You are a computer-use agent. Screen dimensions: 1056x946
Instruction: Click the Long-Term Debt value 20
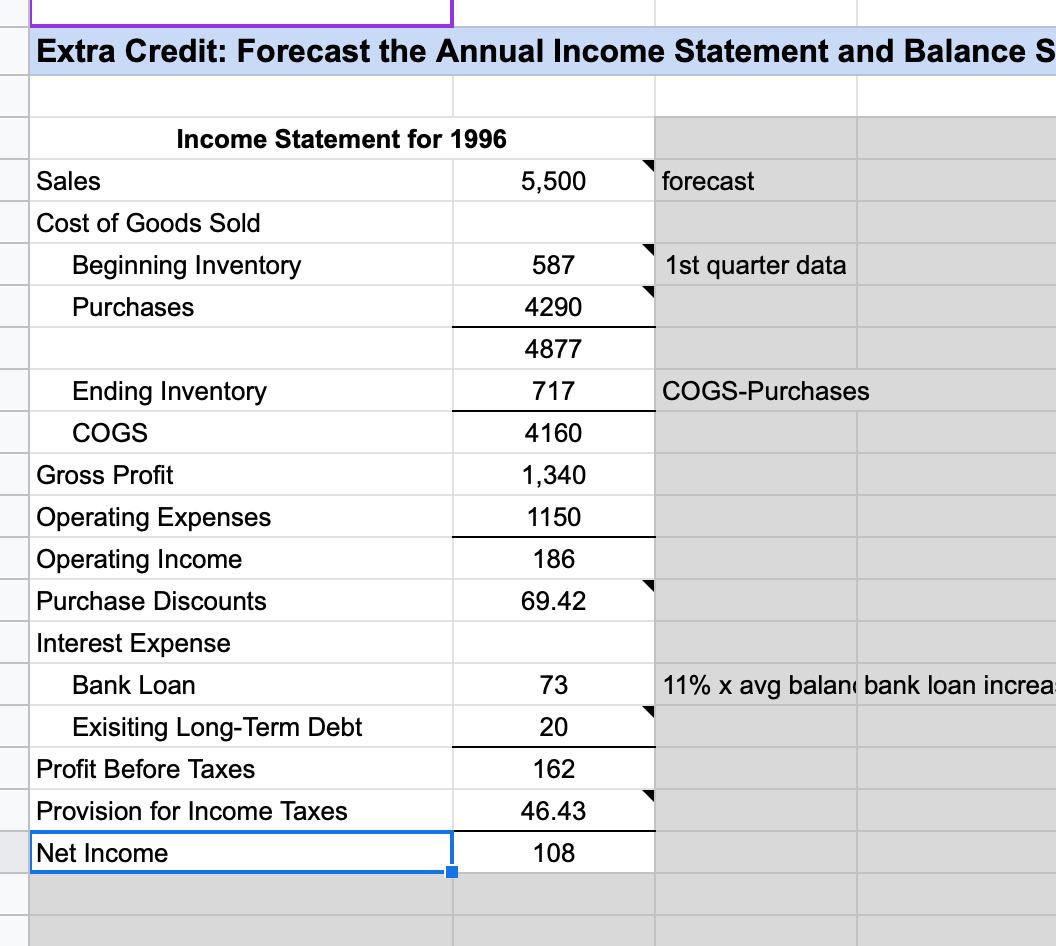click(554, 727)
